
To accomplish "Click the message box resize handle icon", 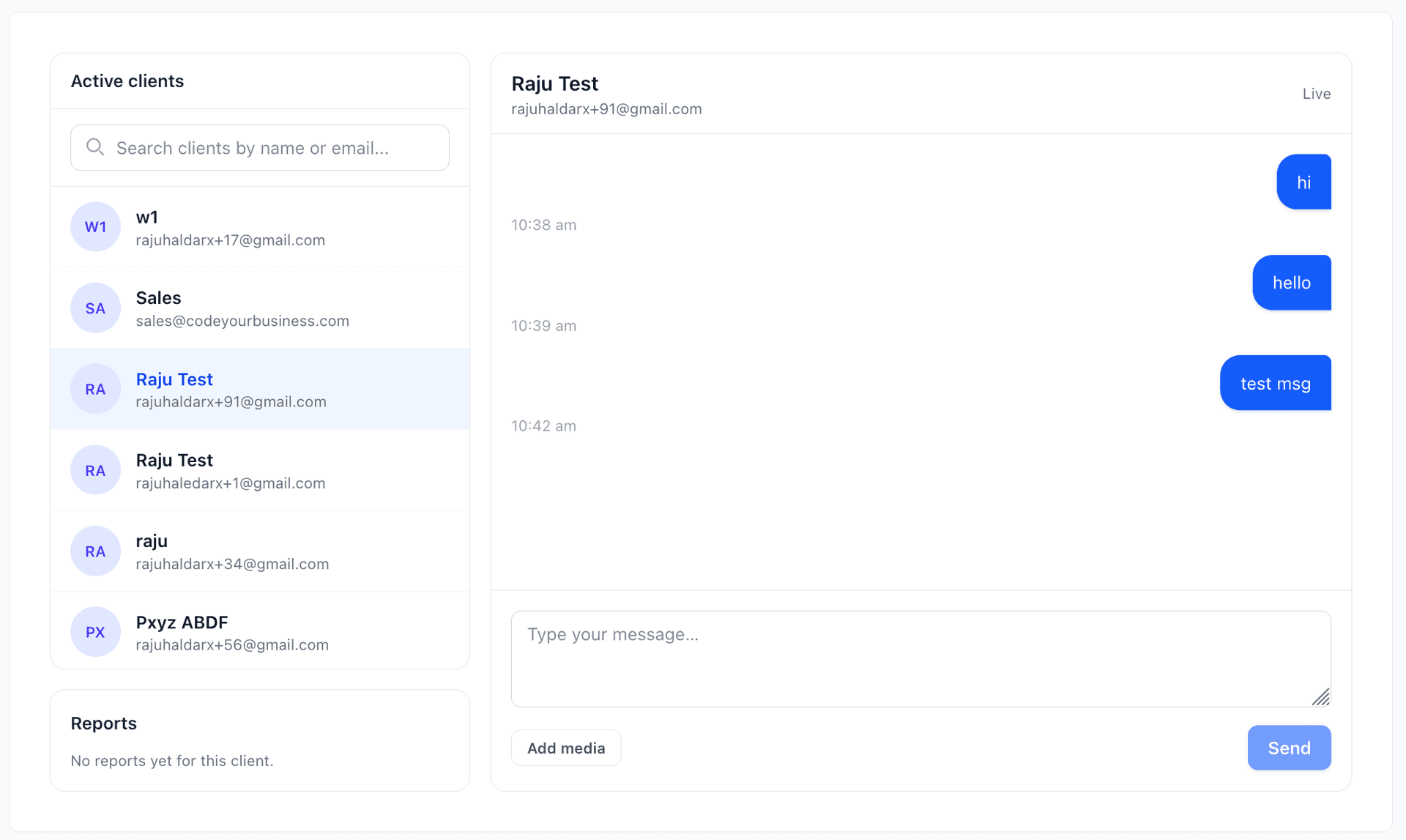I will pos(1322,696).
